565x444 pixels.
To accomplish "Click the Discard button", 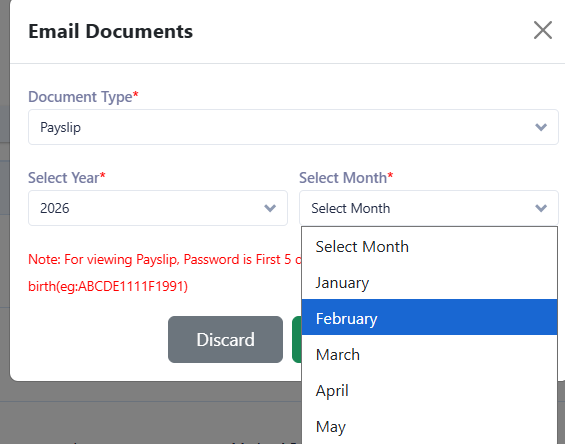I will pos(225,339).
